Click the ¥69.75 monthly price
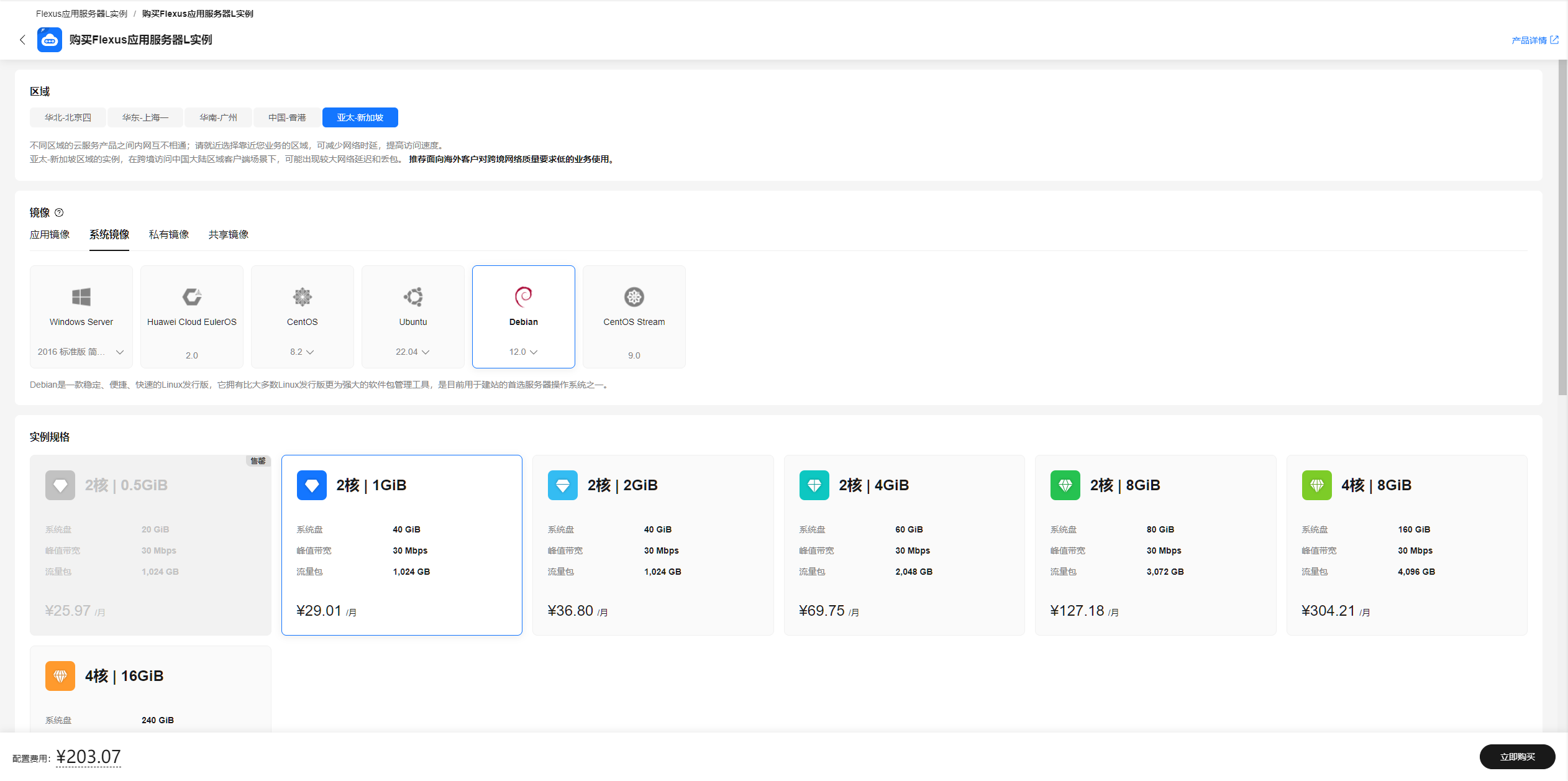The height and width of the screenshot is (781, 1568). pos(822,611)
